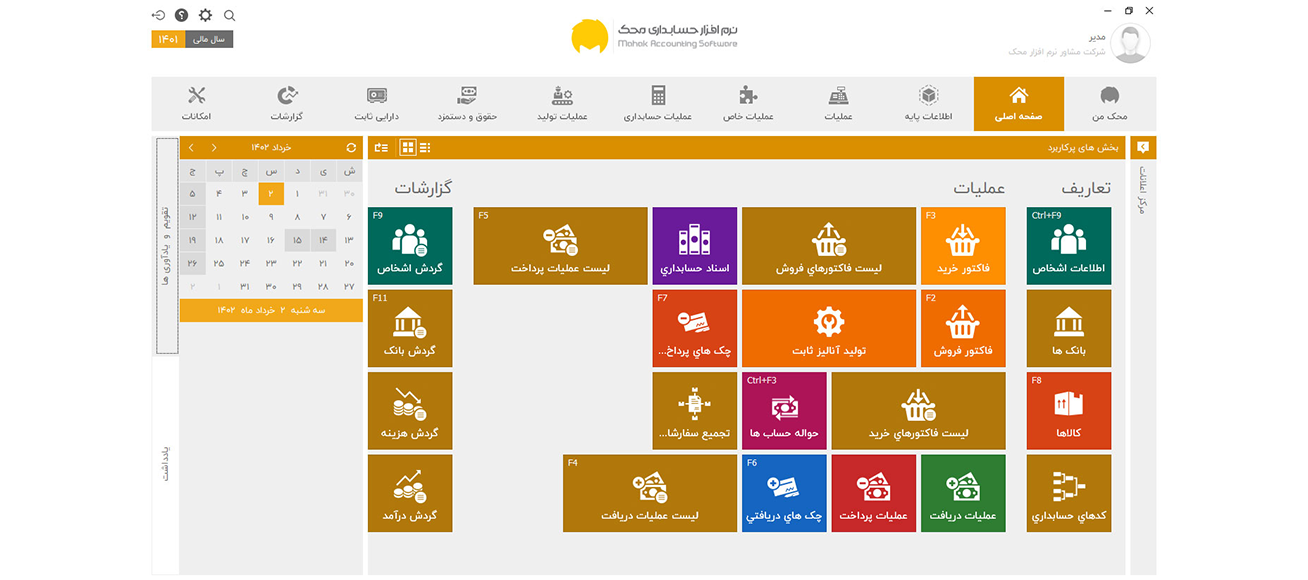Screen dimensions: 1308x580
Task: Select day 15 in the calendar
Action: pyautogui.click(x=297, y=240)
